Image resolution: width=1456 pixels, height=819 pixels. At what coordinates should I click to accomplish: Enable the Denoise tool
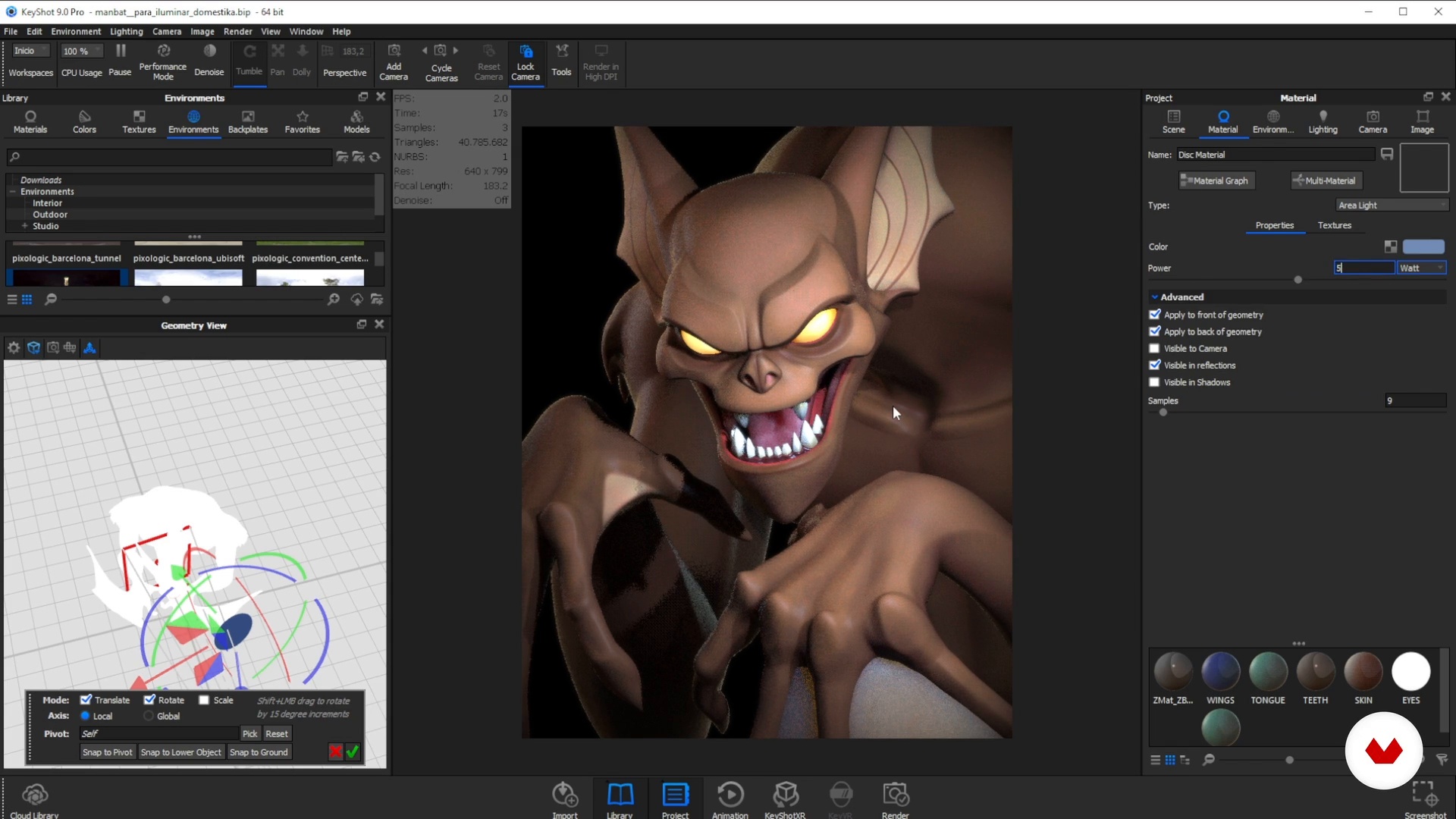coord(209,61)
